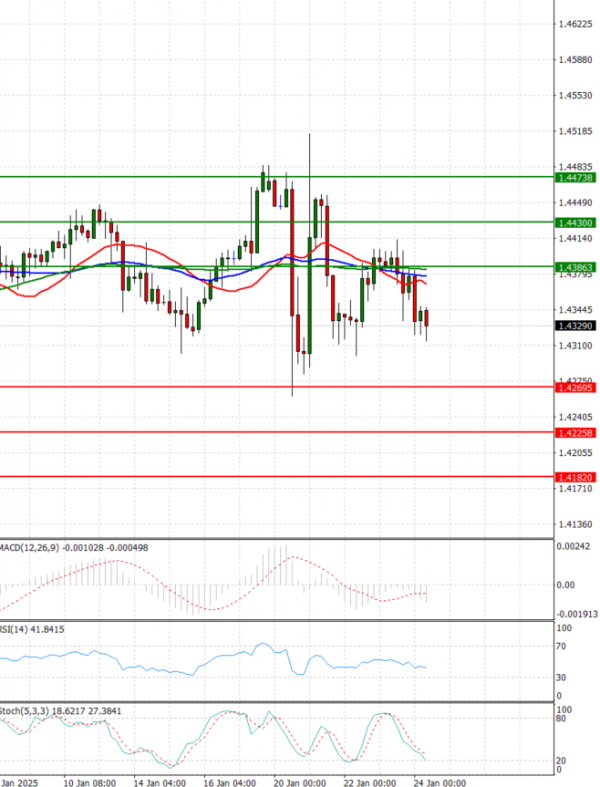This screenshot has height=787, width=600.
Task: Click the 1.43863 green price label
Action: pos(575,267)
